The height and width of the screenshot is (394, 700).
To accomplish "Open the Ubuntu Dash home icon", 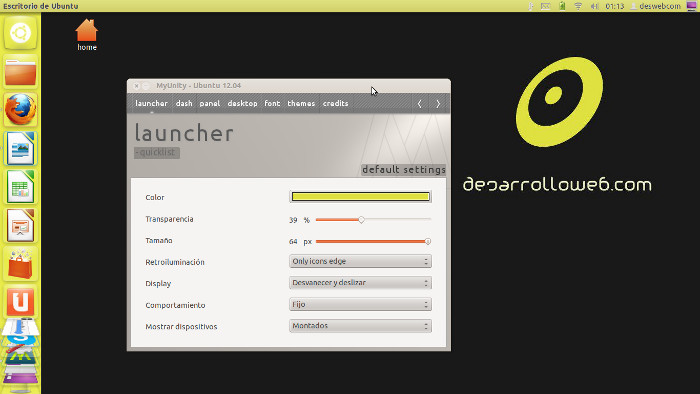I will tap(21, 33).
